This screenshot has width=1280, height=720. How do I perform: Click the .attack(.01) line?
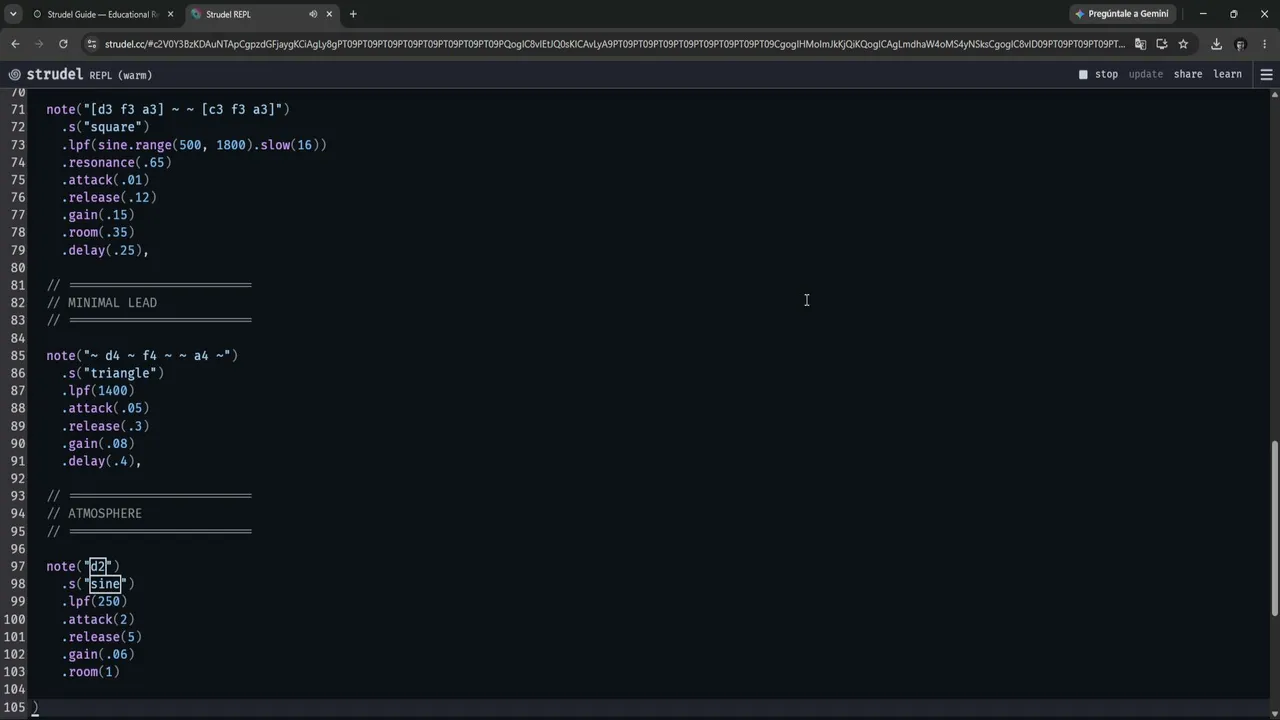(105, 180)
